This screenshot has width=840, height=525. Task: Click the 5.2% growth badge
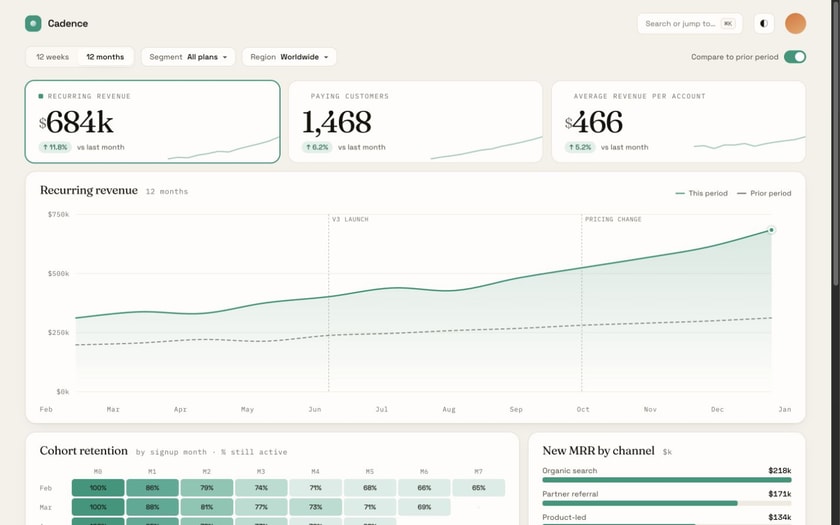[x=580, y=147]
